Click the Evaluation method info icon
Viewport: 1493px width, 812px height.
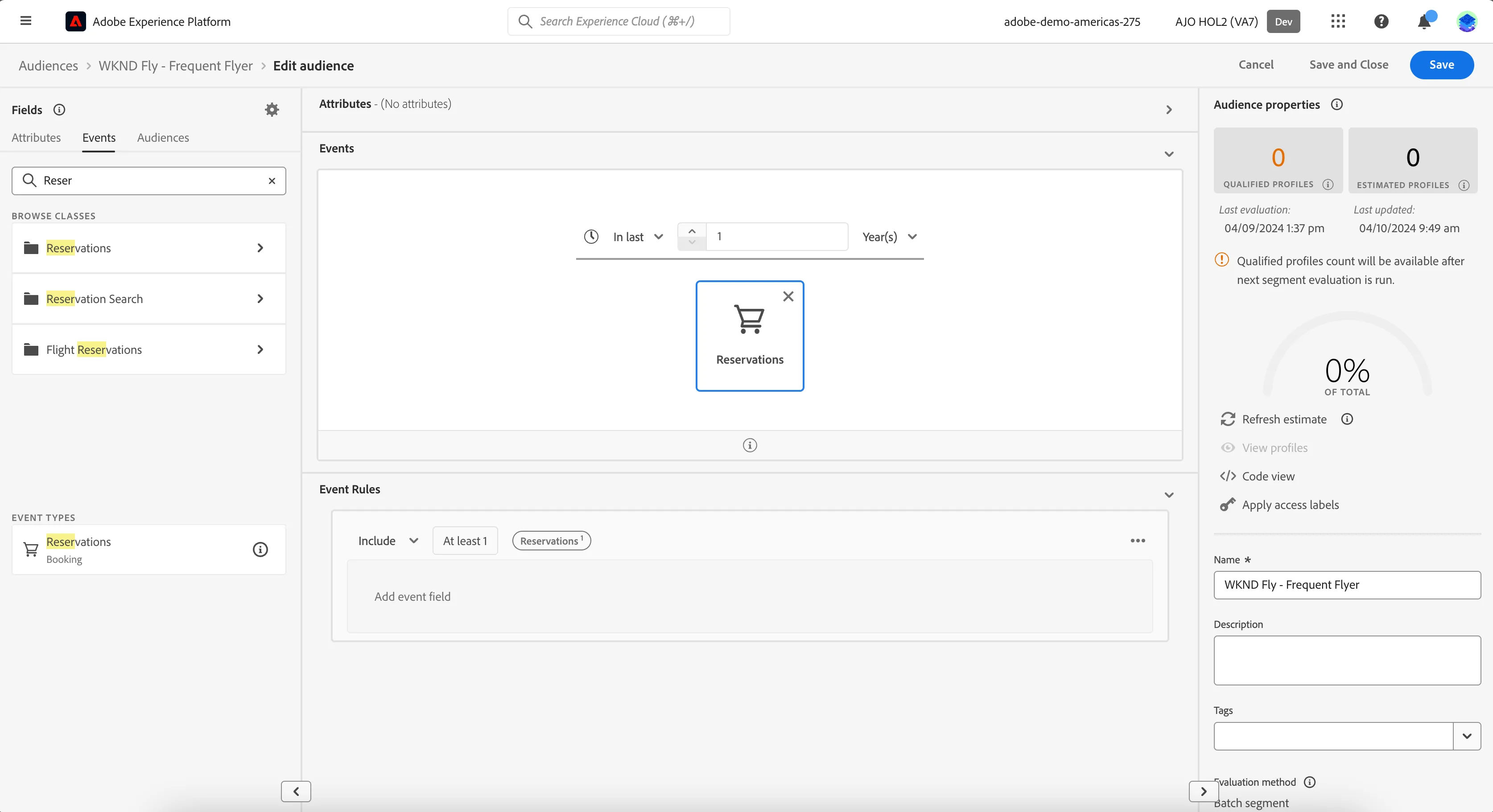coord(1310,782)
